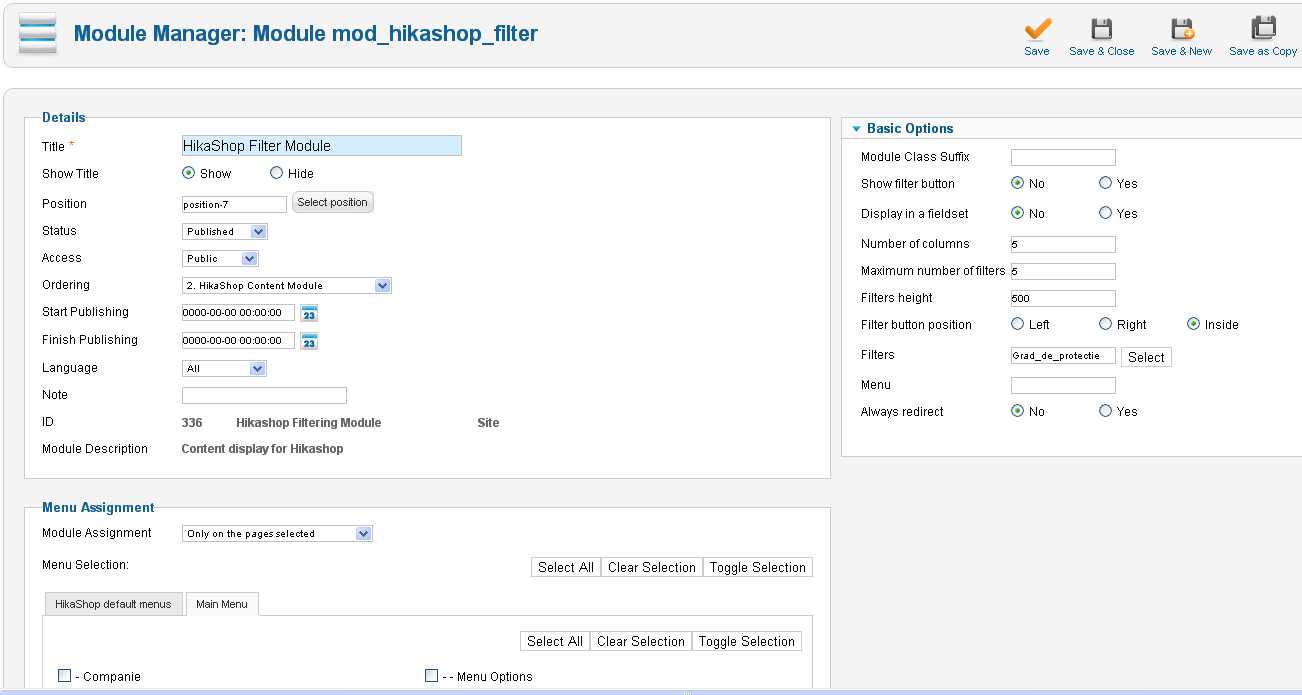Click the upper Clear Selection button
Image resolution: width=1302 pixels, height=695 pixels.
[x=652, y=567]
